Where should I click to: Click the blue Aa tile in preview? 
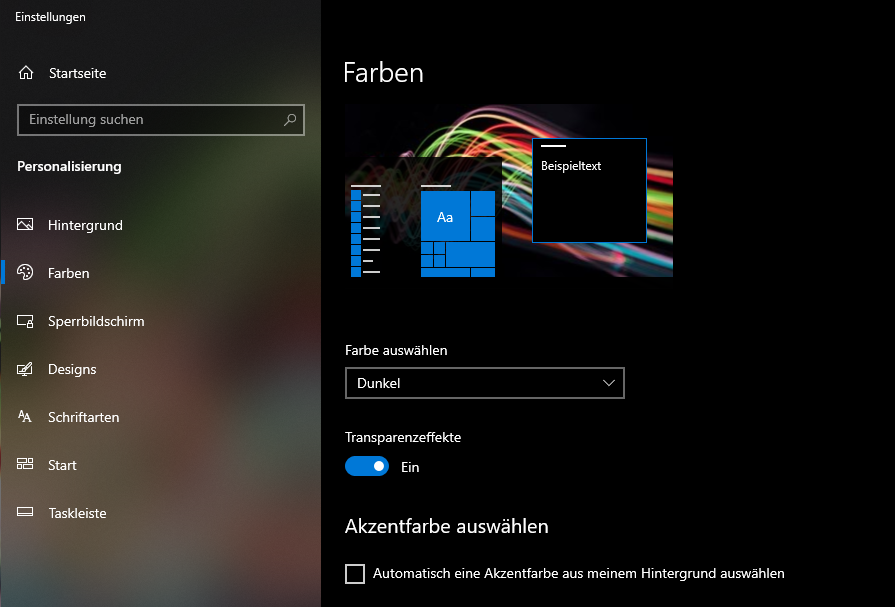click(x=445, y=216)
